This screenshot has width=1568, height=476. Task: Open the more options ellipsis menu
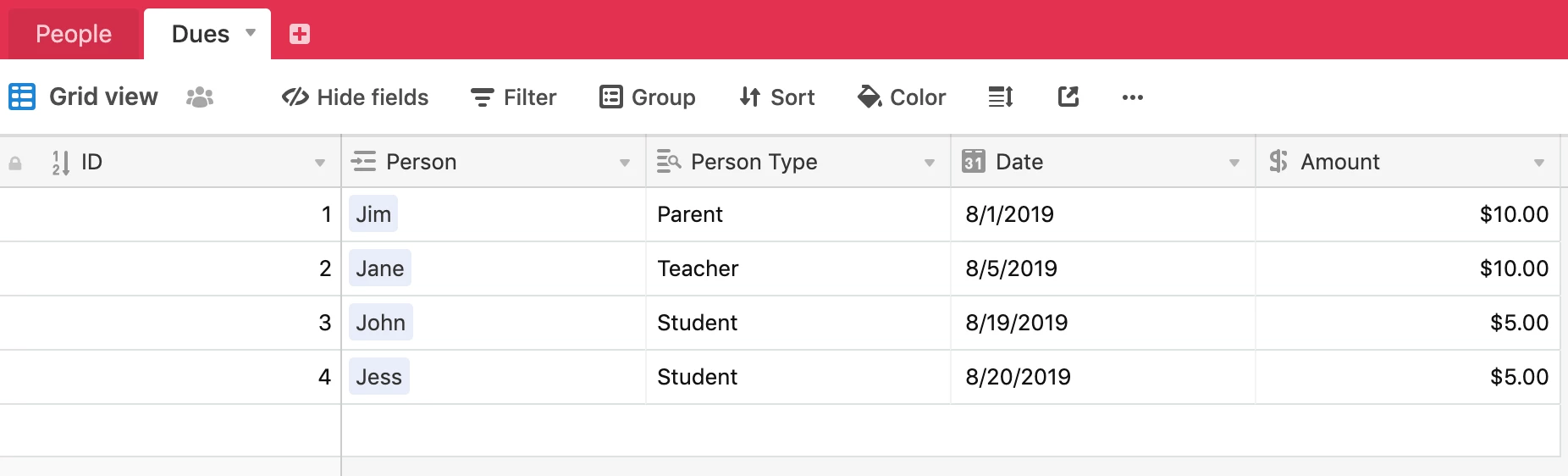1133,97
